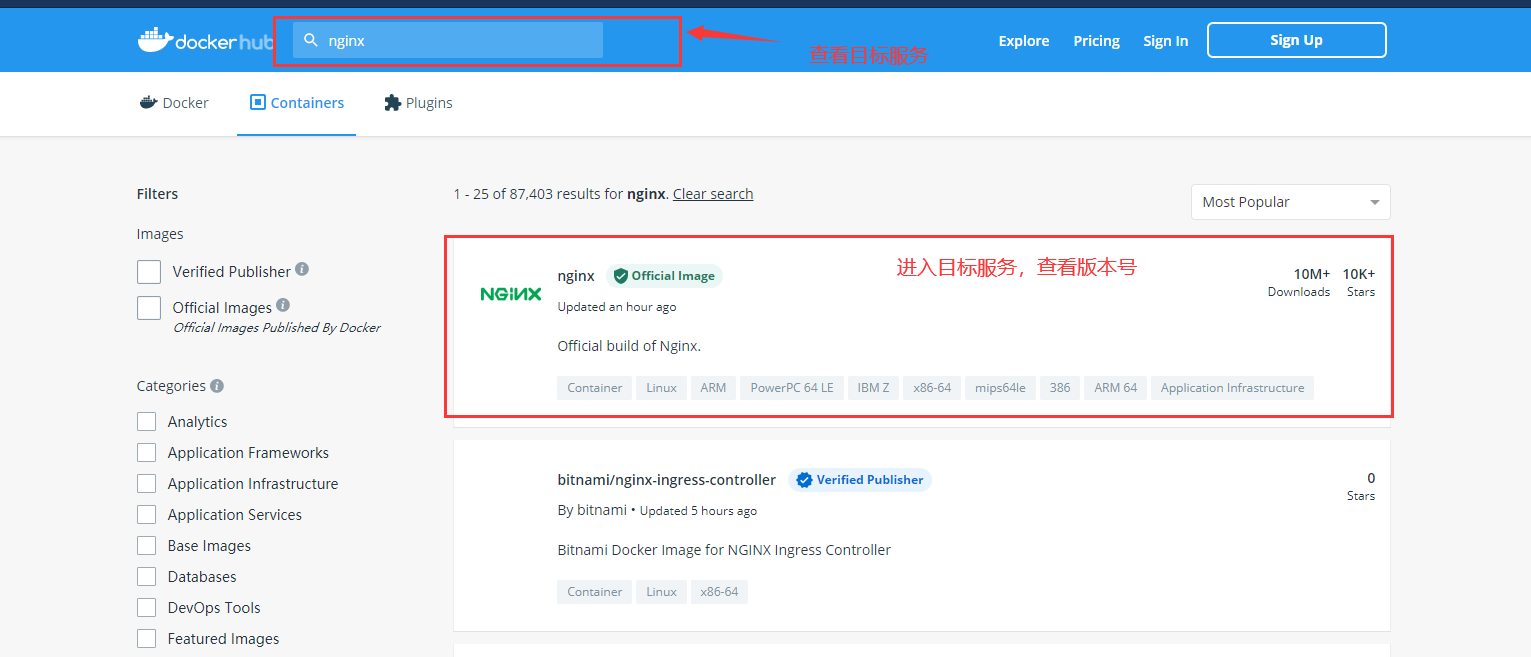The image size is (1531, 657).
Task: Click Bitnami Docker Image description text
Action: tap(724, 550)
